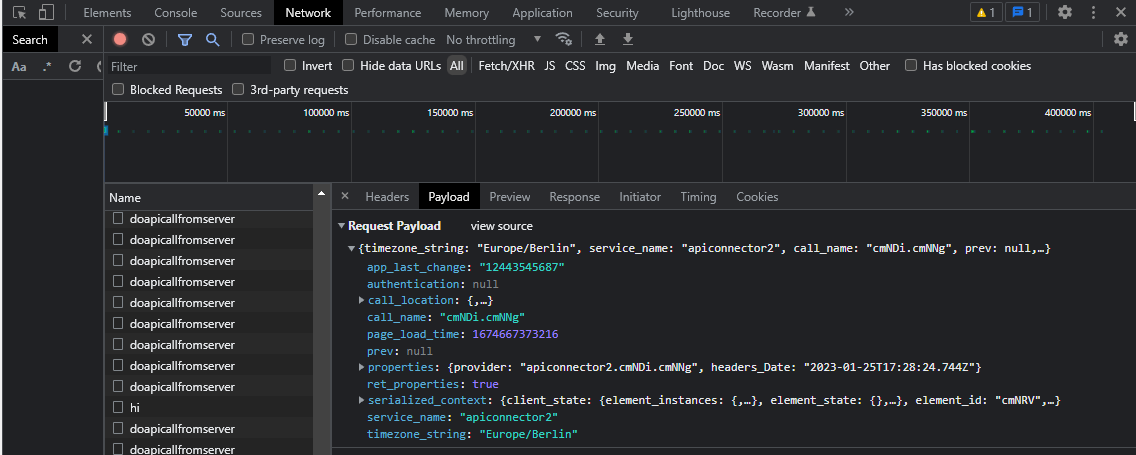Image resolution: width=1136 pixels, height=455 pixels.
Task: Select the 'hi' request row
Action: click(209, 407)
